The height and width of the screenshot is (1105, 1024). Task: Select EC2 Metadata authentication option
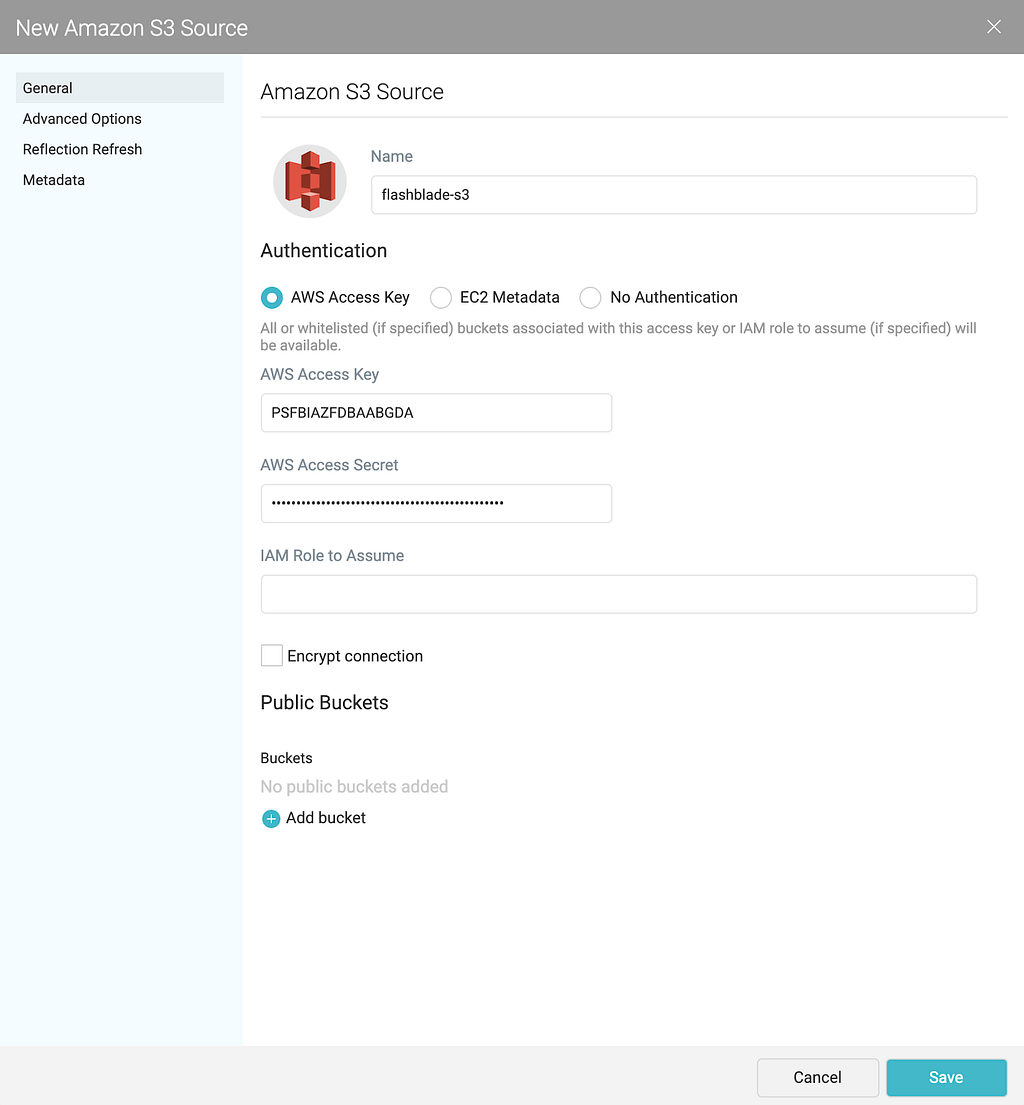440,297
